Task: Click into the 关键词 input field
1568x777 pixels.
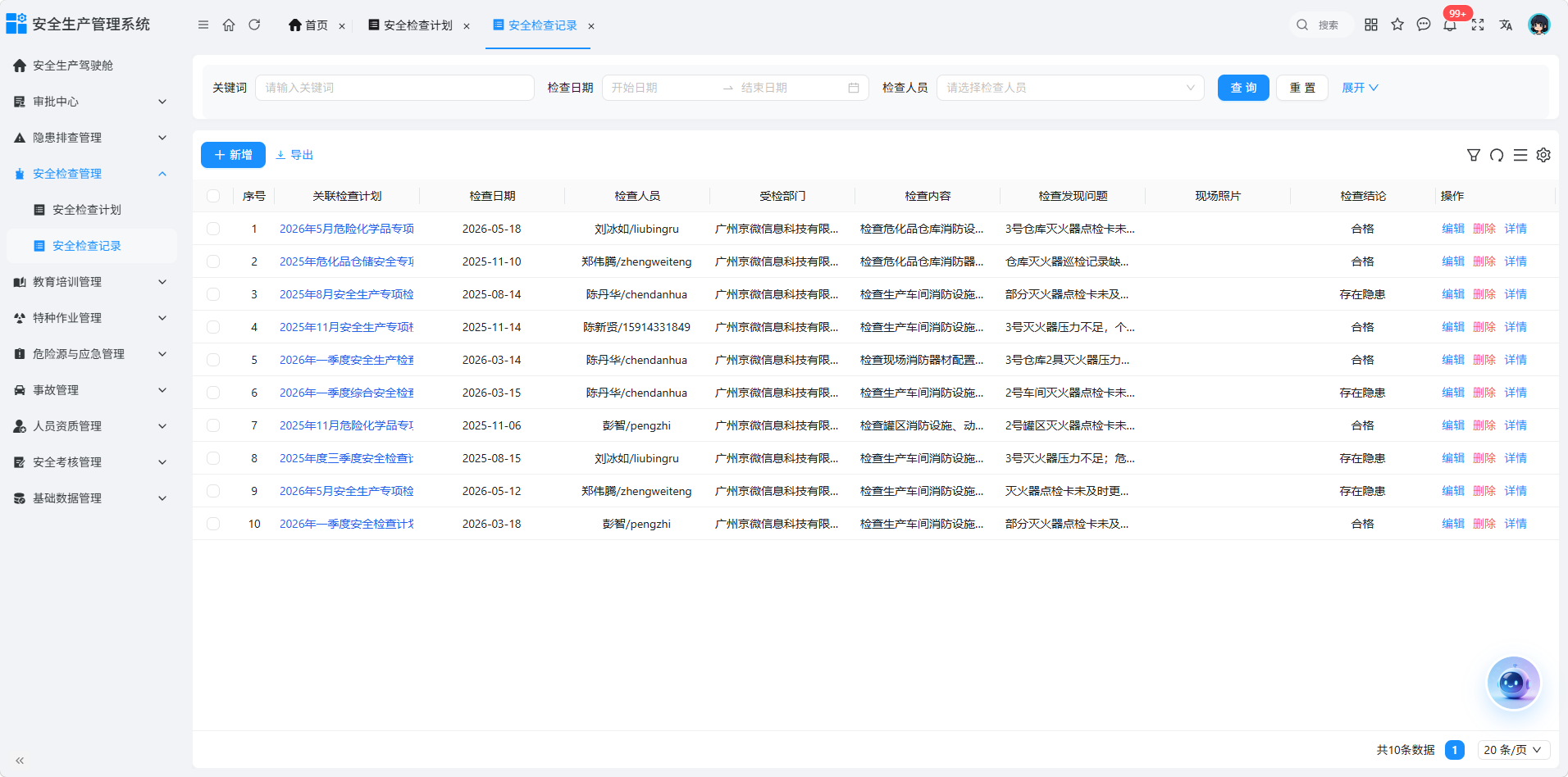Action: click(394, 88)
